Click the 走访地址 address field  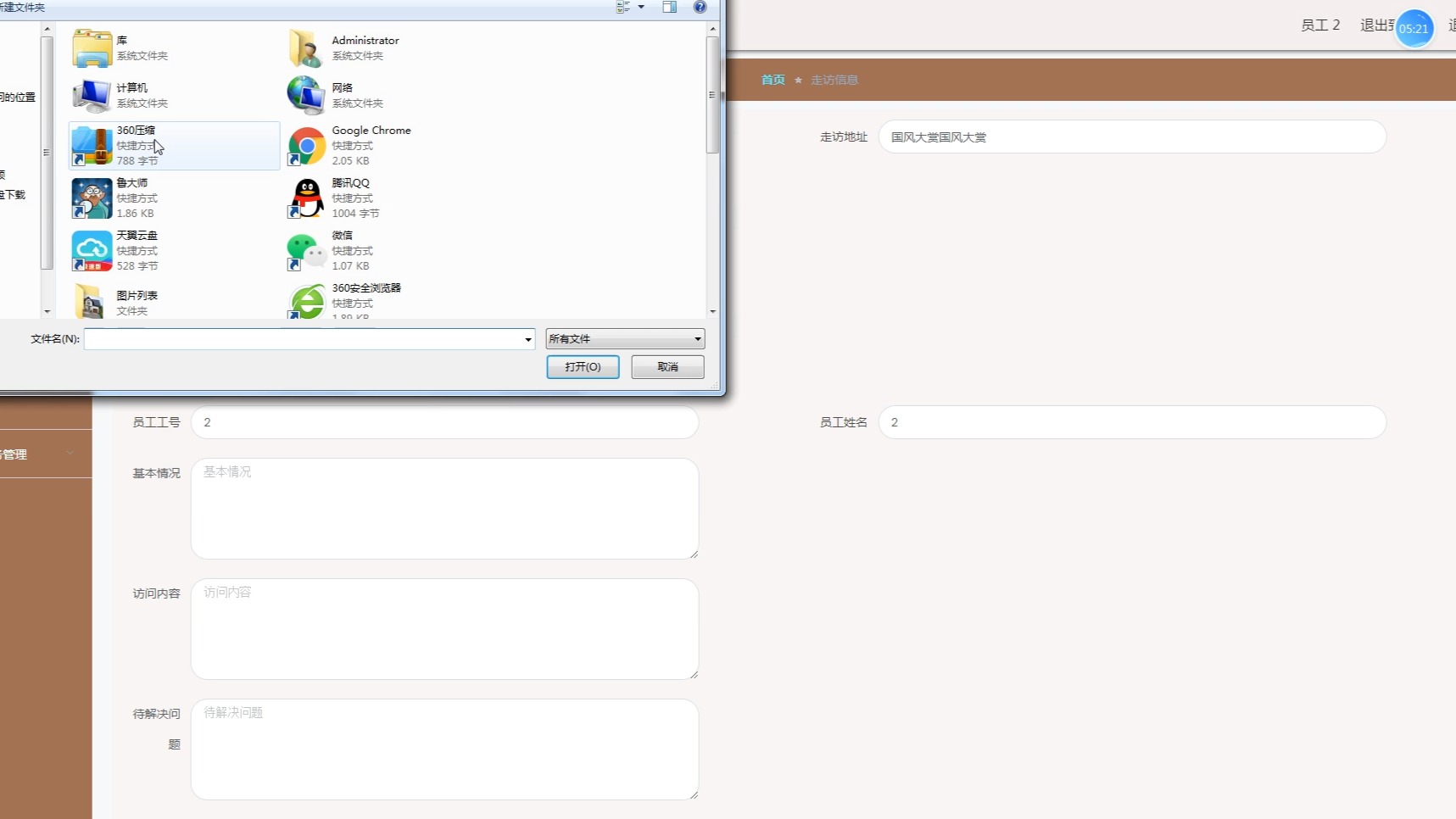click(x=1132, y=136)
